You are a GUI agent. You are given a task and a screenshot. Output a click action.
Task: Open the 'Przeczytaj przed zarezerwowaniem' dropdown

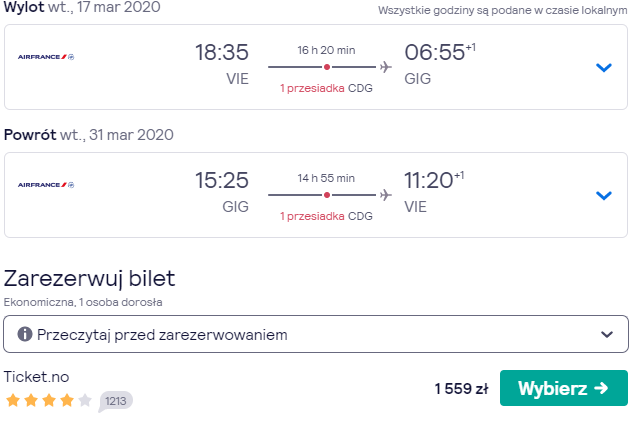coord(316,334)
